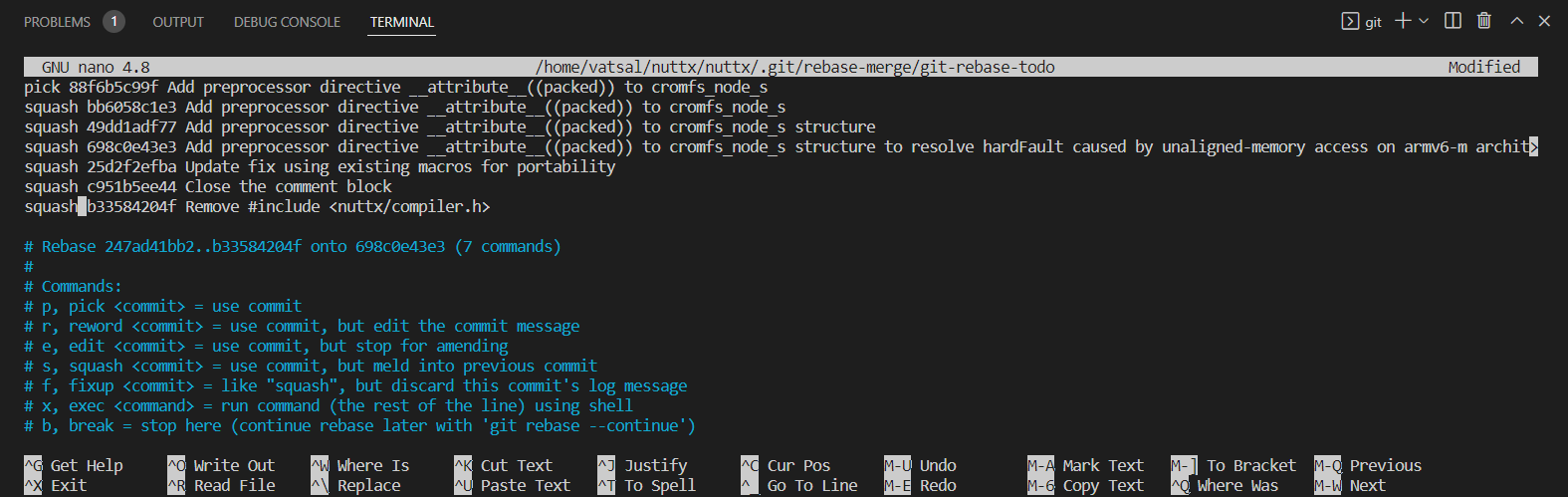Click the '# x, exec <command>' help line

pos(329,405)
